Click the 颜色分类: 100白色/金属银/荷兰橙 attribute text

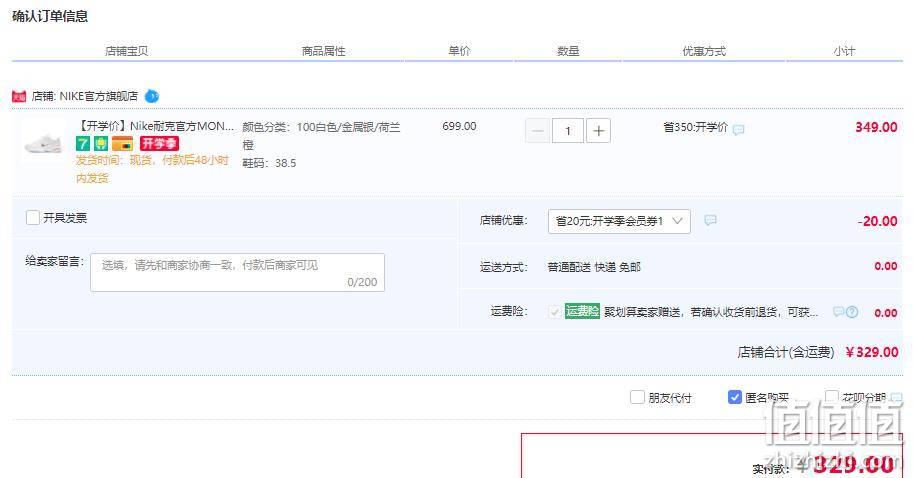coord(321,136)
